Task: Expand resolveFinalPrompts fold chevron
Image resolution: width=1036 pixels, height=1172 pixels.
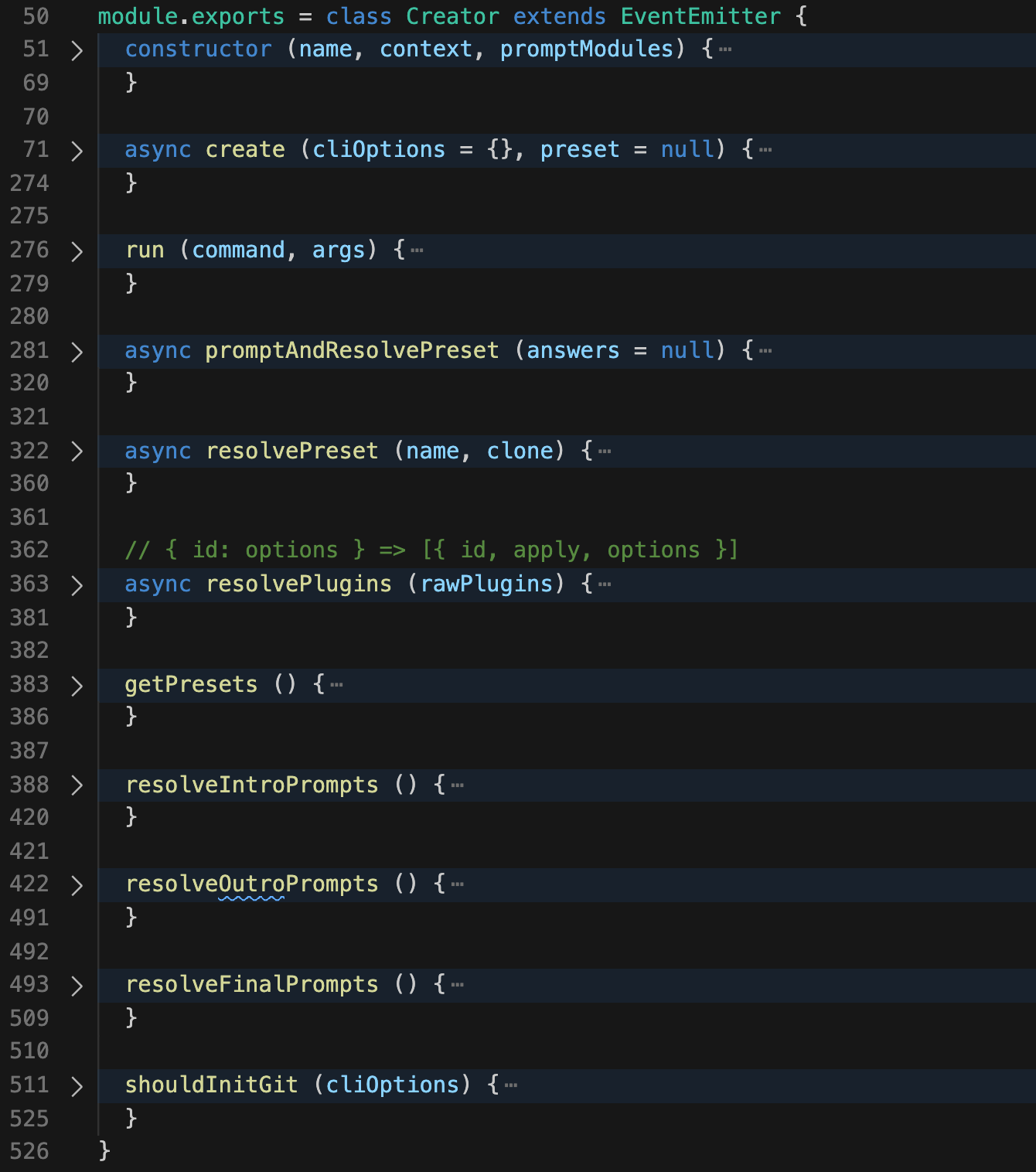Action: [77, 986]
